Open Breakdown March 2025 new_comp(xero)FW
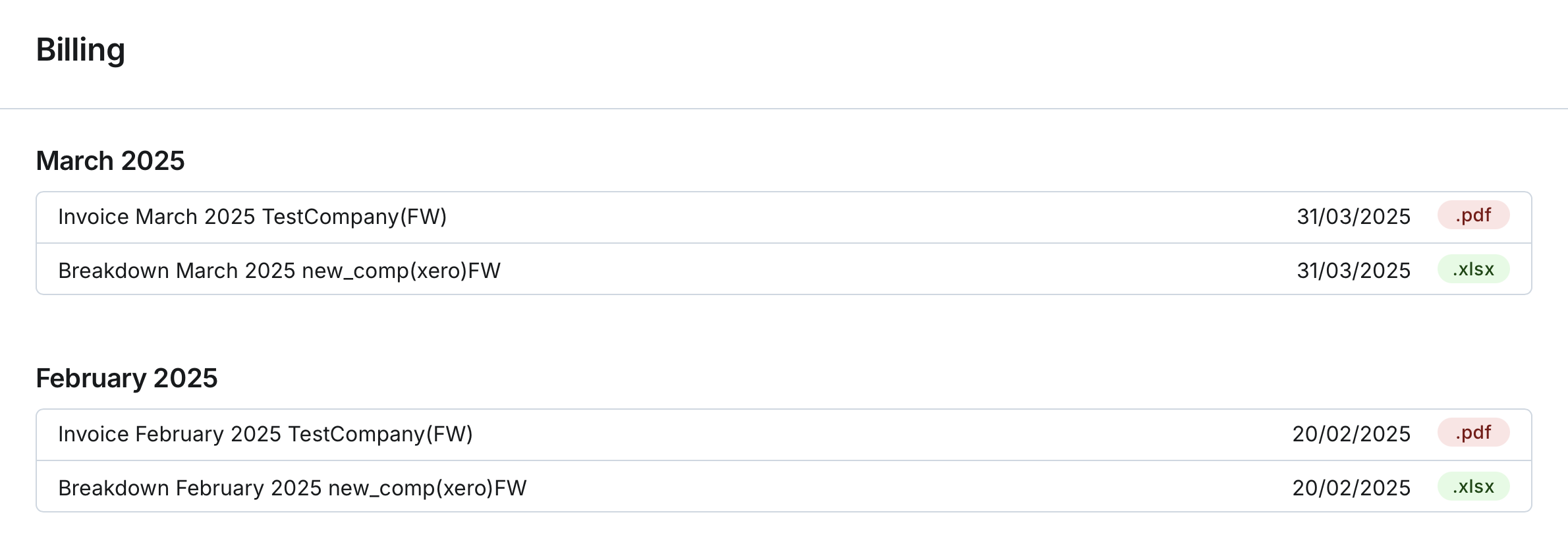Viewport: 1568px width, 552px height. 279,271
